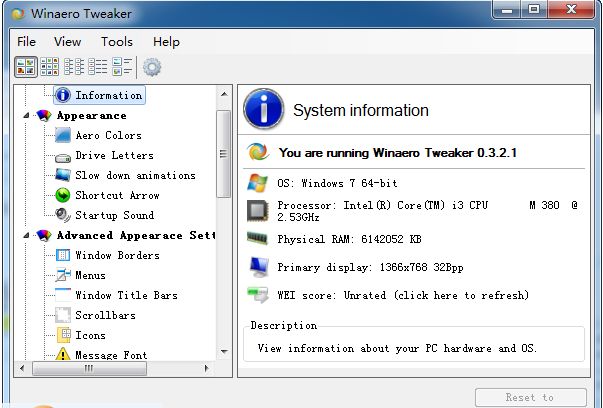603x408 pixels.
Task: Click the yellow warning Message Font icon
Action: tap(62, 355)
